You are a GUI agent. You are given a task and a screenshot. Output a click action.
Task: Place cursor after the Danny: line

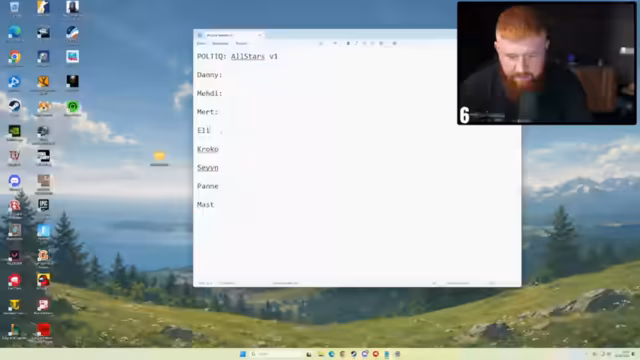(223, 75)
